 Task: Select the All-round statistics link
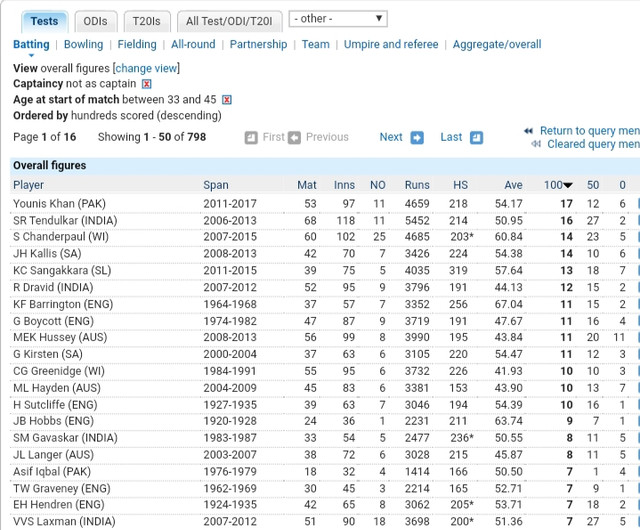(193, 45)
